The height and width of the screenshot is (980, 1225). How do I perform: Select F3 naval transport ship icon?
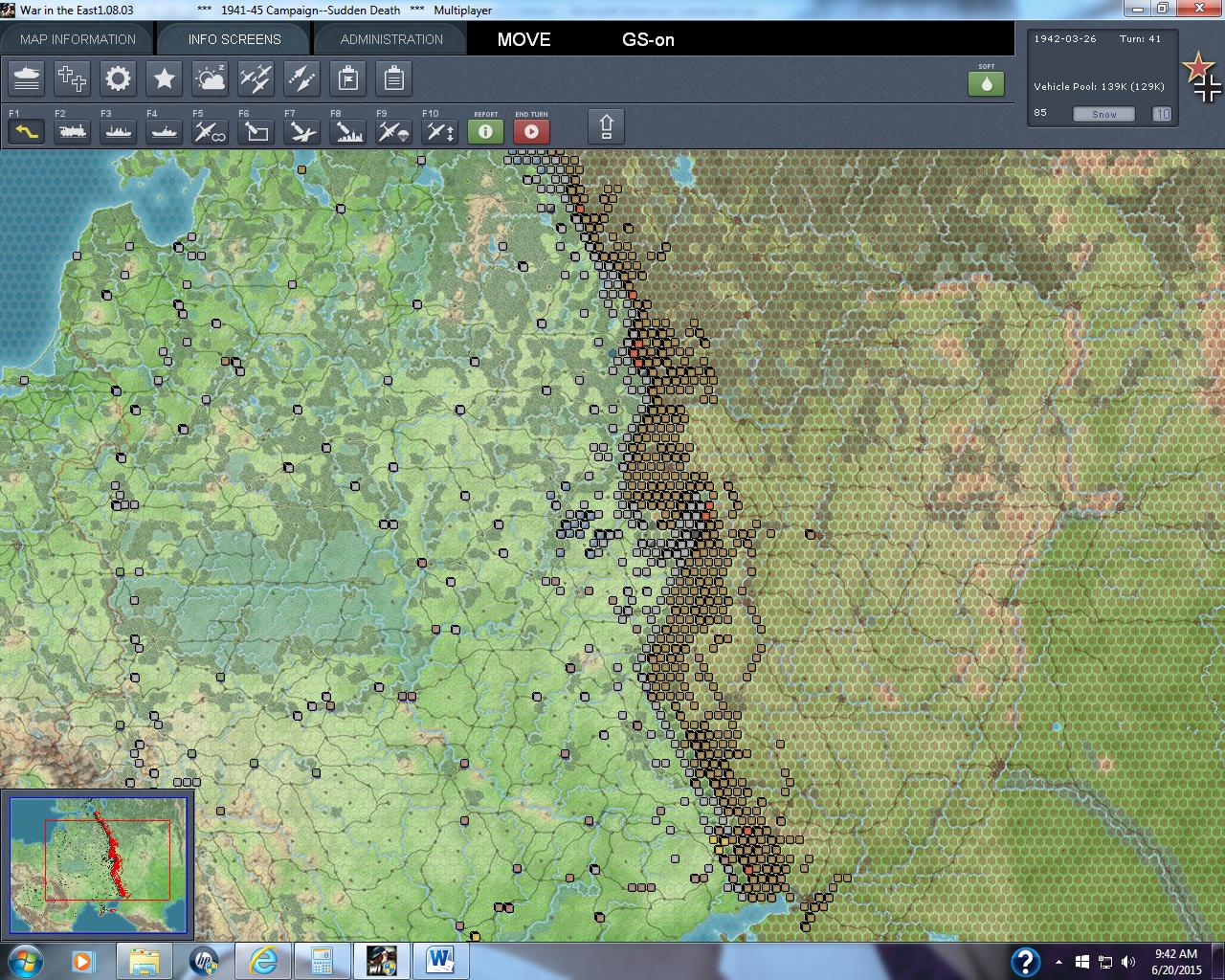tap(119, 130)
